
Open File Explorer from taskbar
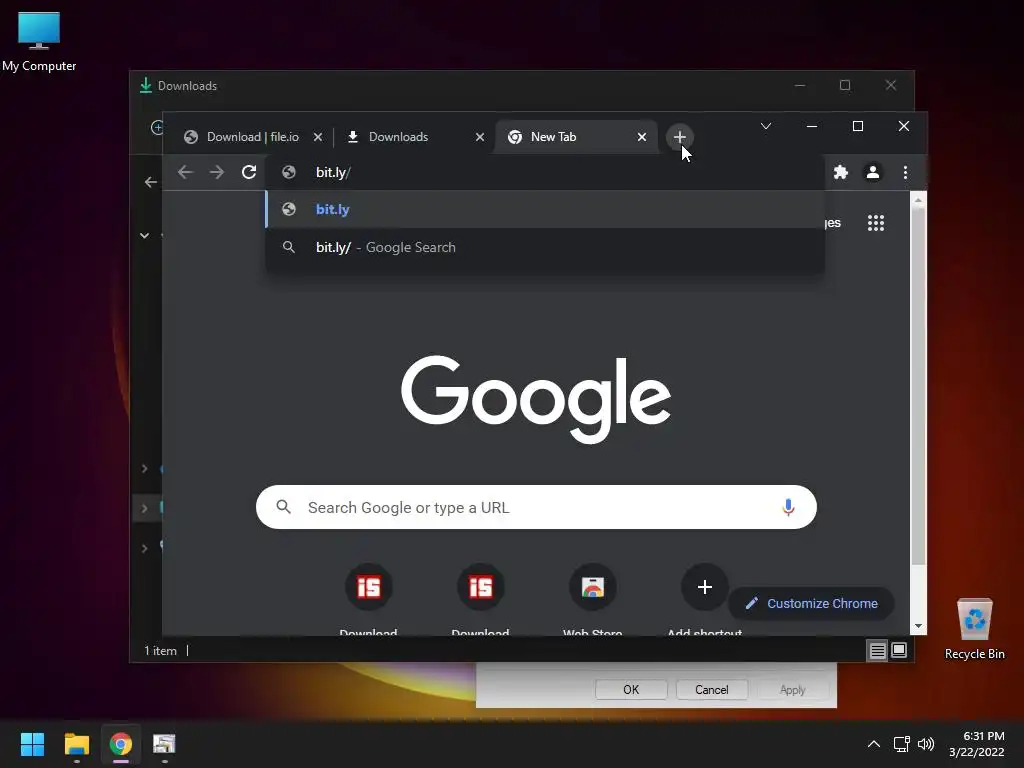[x=76, y=744]
